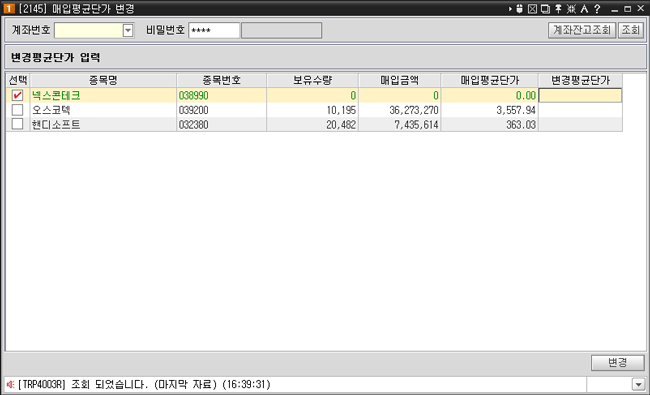Viewport: 650px width, 395px height.
Task: Click the 선택 column header
Action: point(18,80)
